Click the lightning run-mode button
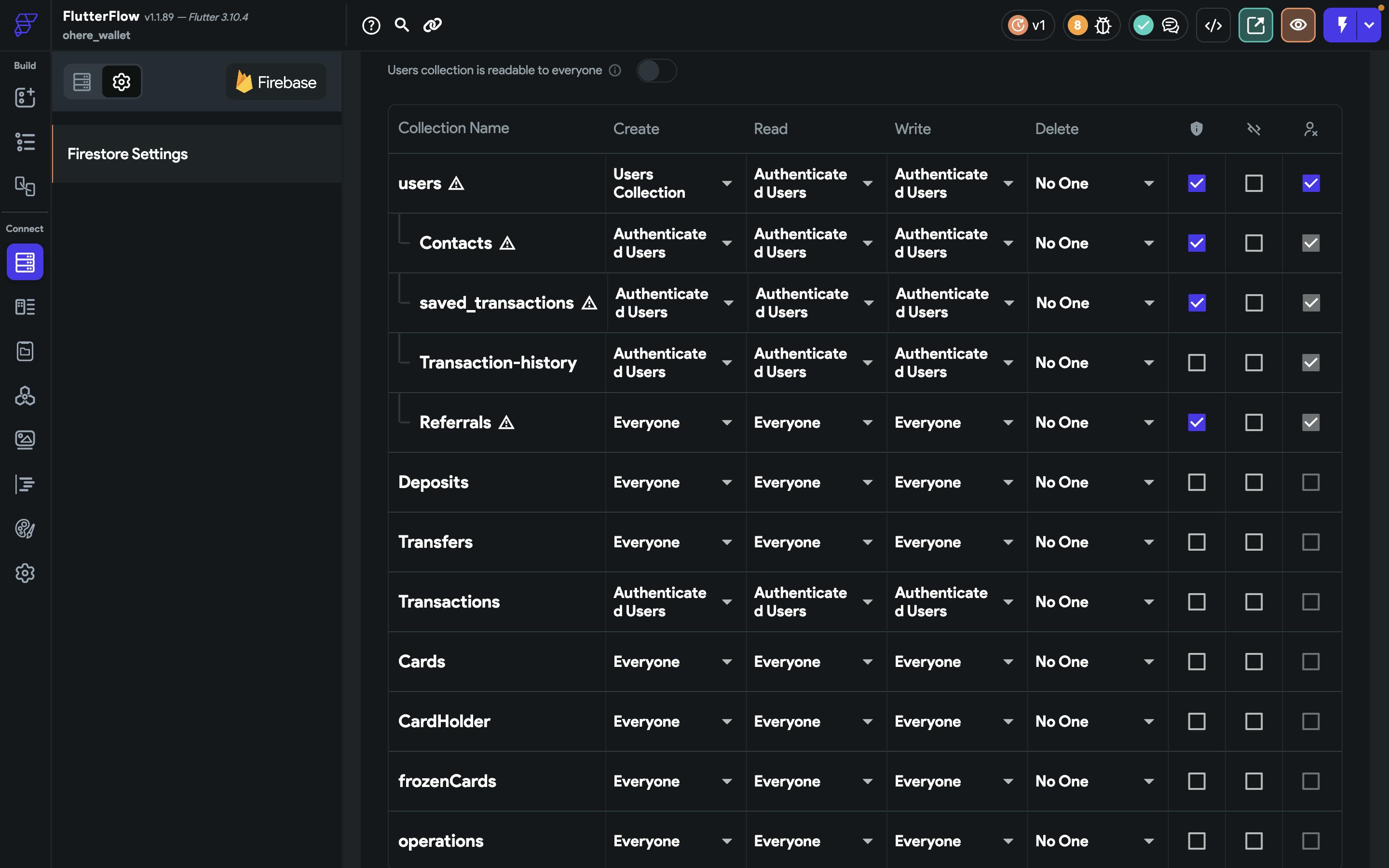The height and width of the screenshot is (868, 1389). tap(1341, 25)
